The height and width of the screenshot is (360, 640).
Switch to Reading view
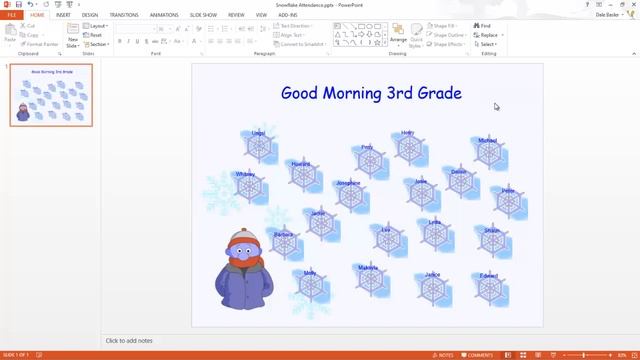pyautogui.click(x=538, y=355)
